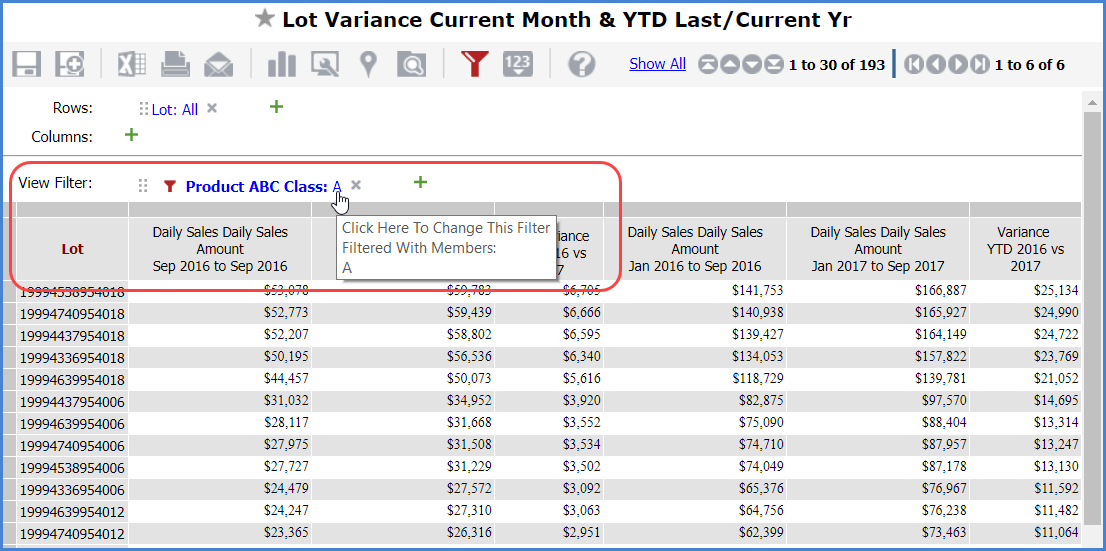Click the vertical scrollbar on the right
The height and width of the screenshot is (551, 1106).
click(x=1092, y=300)
